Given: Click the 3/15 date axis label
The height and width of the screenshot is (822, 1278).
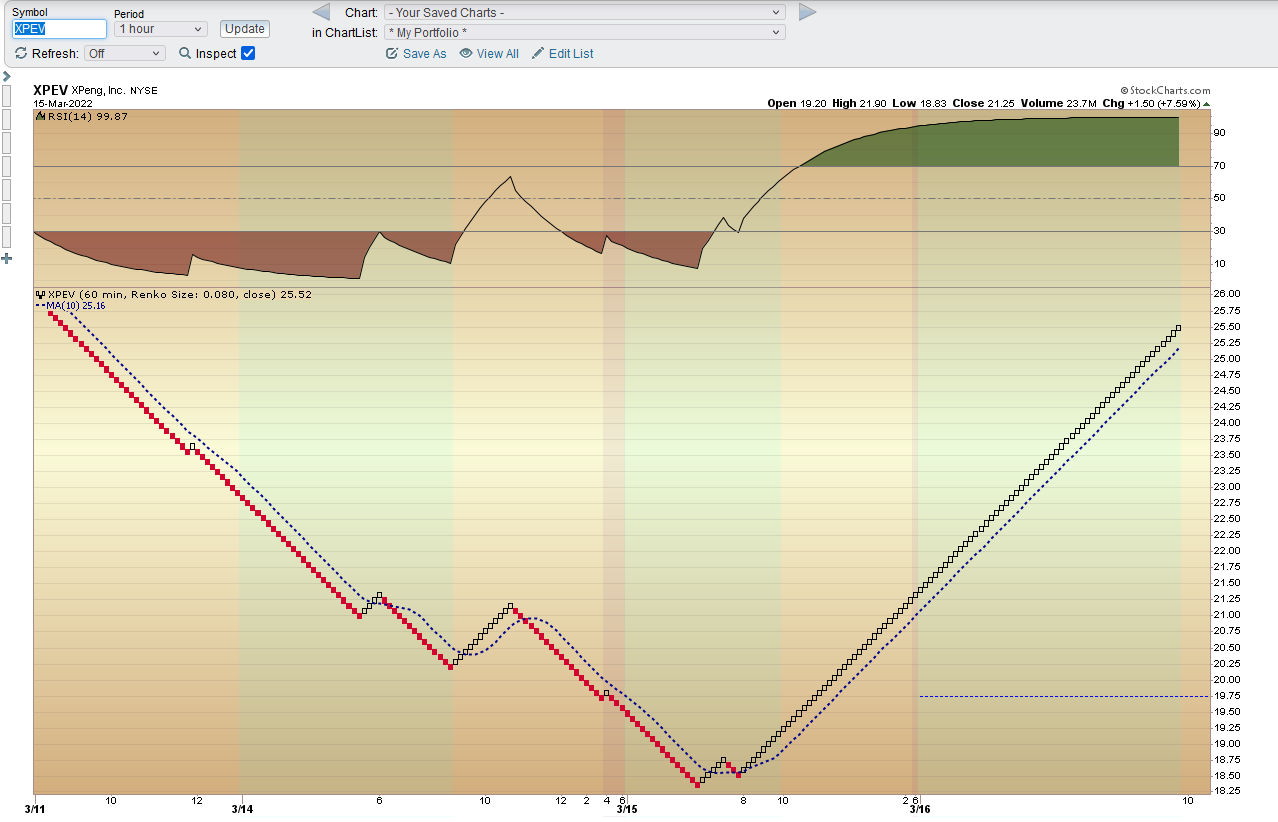Looking at the screenshot, I should point(627,809).
